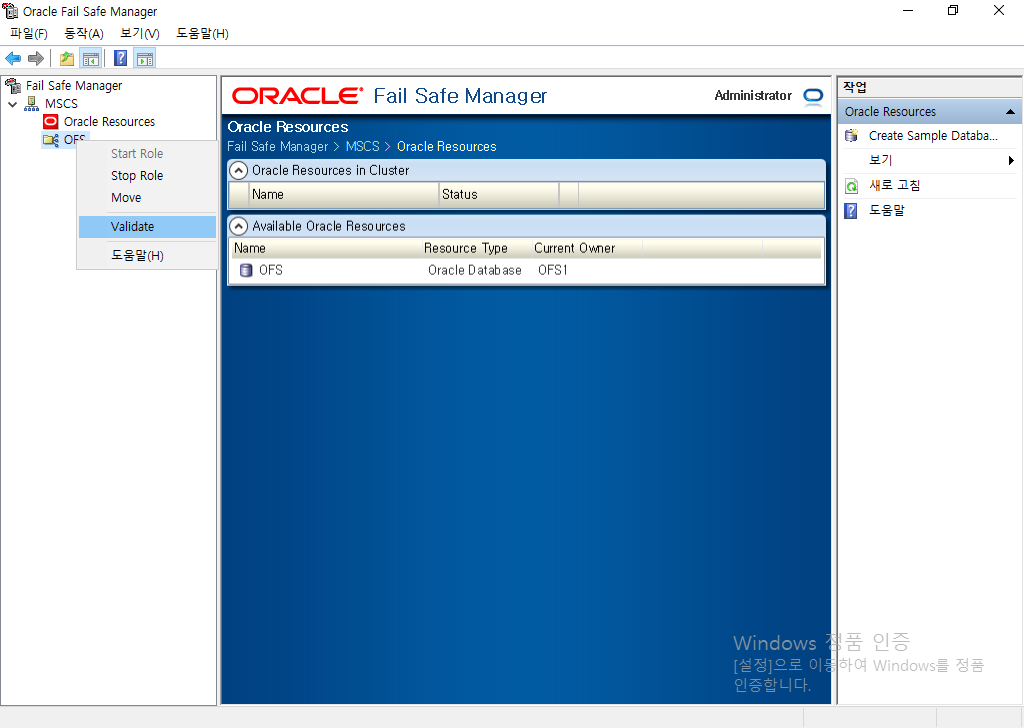Click the Oracle Fail Safe Manager title bar icon

pos(10,11)
